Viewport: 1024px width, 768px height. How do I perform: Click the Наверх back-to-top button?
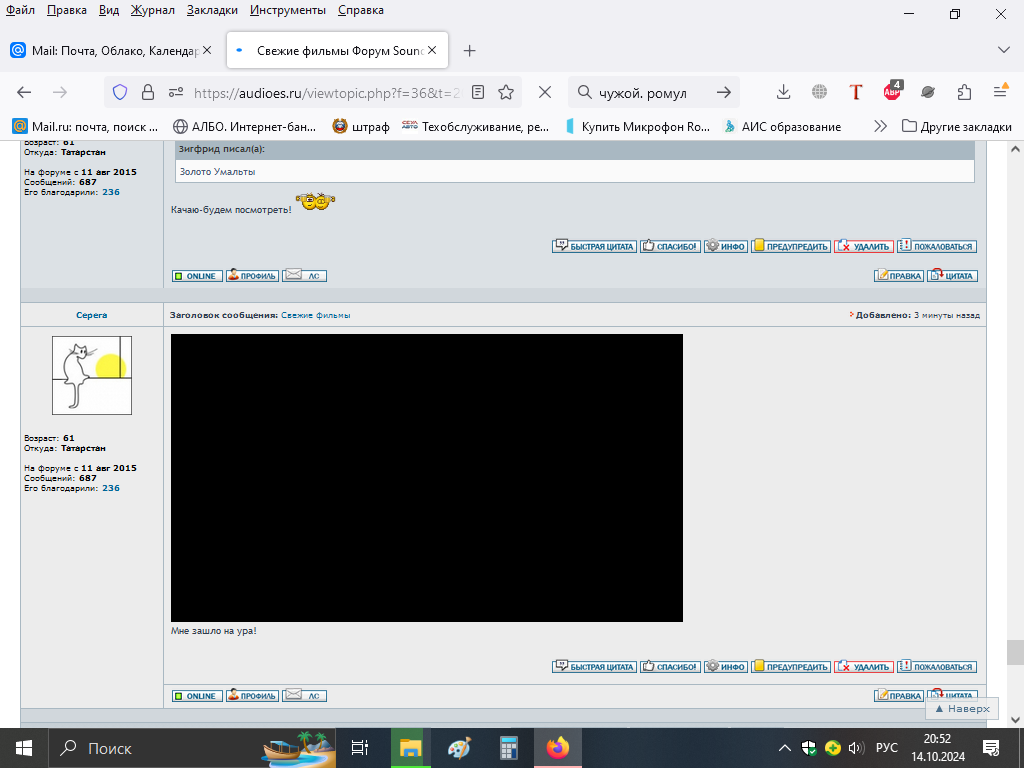[961, 708]
